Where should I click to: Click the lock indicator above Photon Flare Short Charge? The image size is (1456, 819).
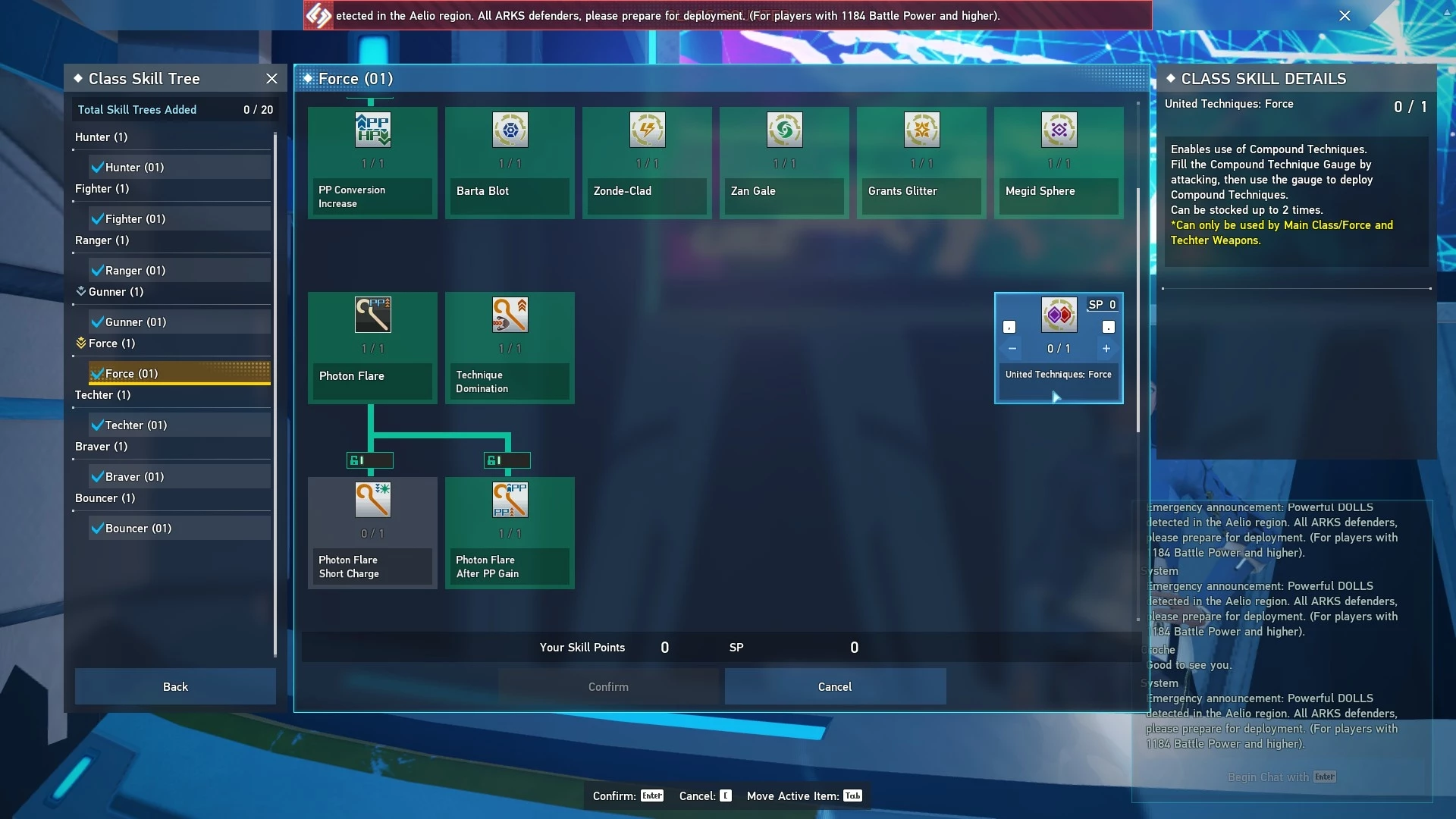click(370, 460)
